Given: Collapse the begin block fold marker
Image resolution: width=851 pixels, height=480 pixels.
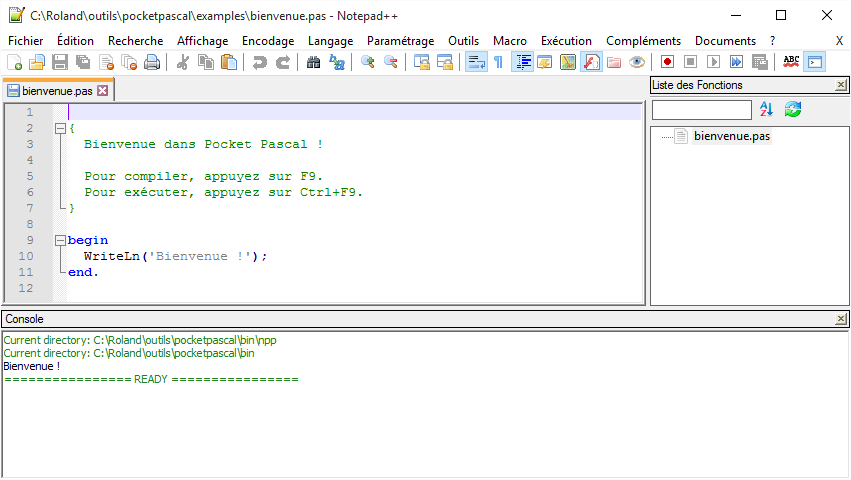Looking at the screenshot, I should pos(60,240).
